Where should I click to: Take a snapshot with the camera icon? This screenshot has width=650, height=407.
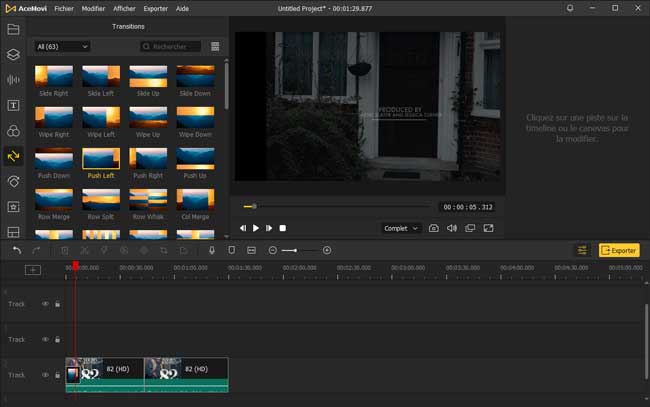point(434,228)
